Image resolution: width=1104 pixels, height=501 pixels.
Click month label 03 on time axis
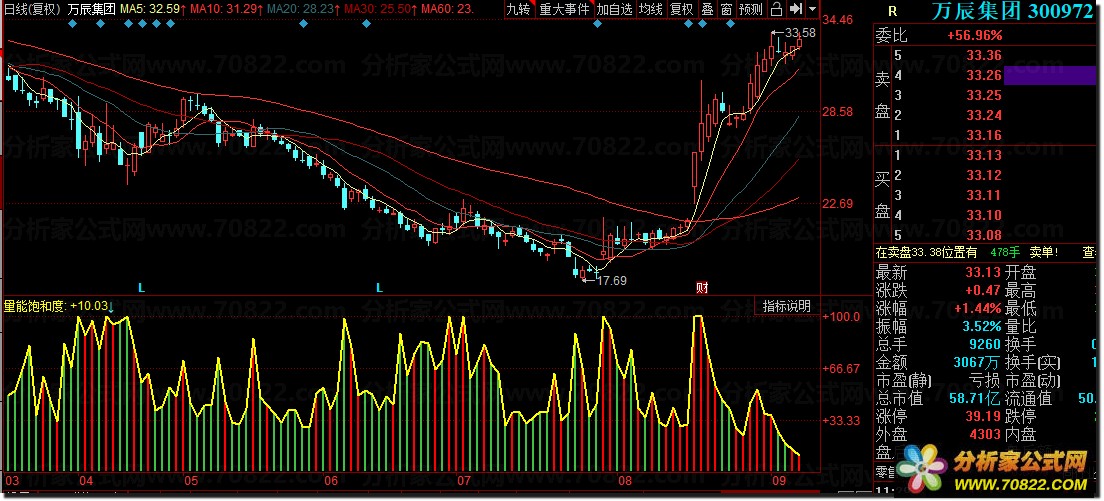[12, 481]
